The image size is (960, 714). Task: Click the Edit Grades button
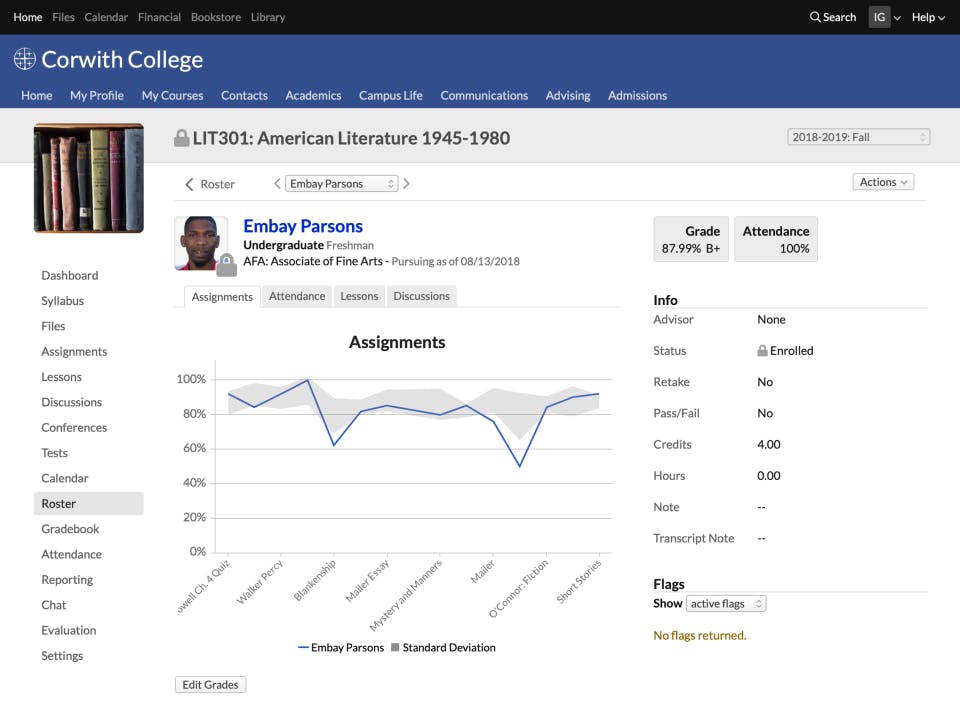(x=210, y=684)
